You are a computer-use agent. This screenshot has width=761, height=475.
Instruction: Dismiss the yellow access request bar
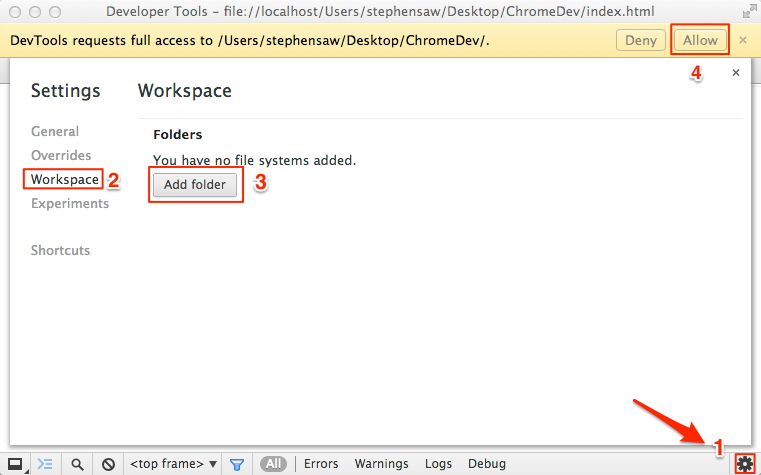point(743,40)
